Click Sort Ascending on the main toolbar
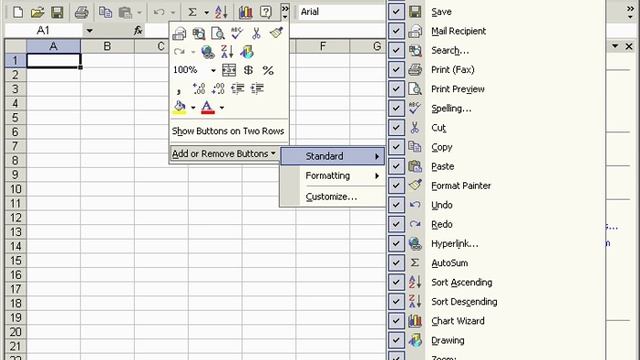Viewport: 640px width, 360px height. click(221, 12)
